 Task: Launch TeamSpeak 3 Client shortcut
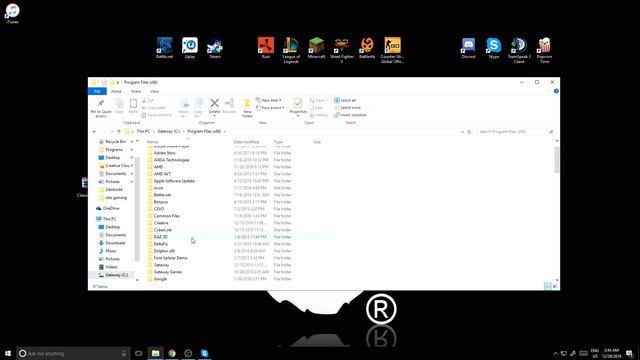tap(519, 50)
